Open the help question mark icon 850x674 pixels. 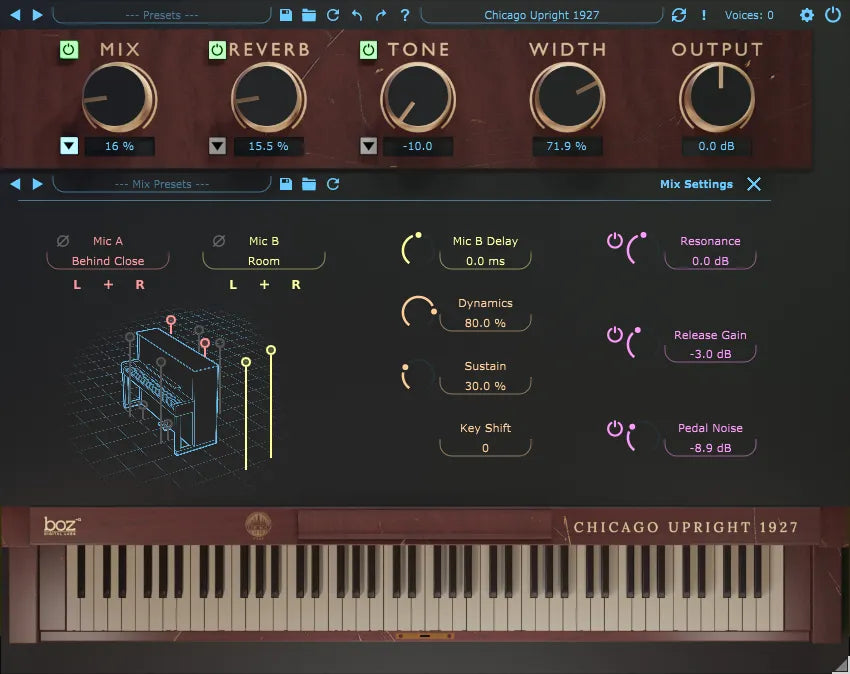point(404,15)
